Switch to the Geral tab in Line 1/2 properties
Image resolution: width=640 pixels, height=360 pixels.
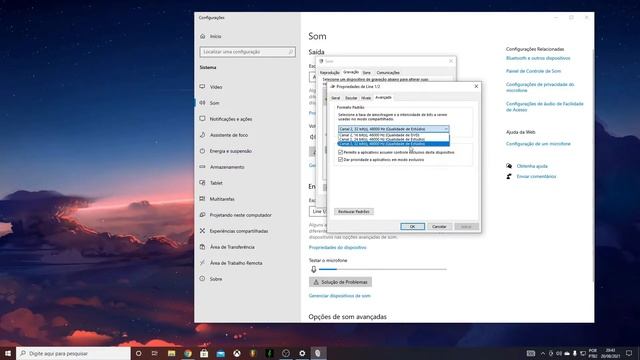click(x=336, y=98)
